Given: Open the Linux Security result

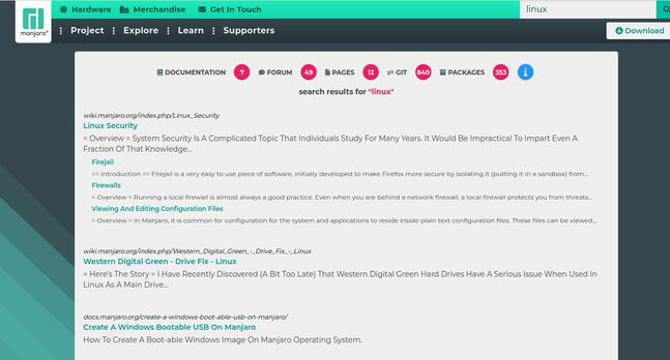Looking at the screenshot, I should click(x=110, y=126).
